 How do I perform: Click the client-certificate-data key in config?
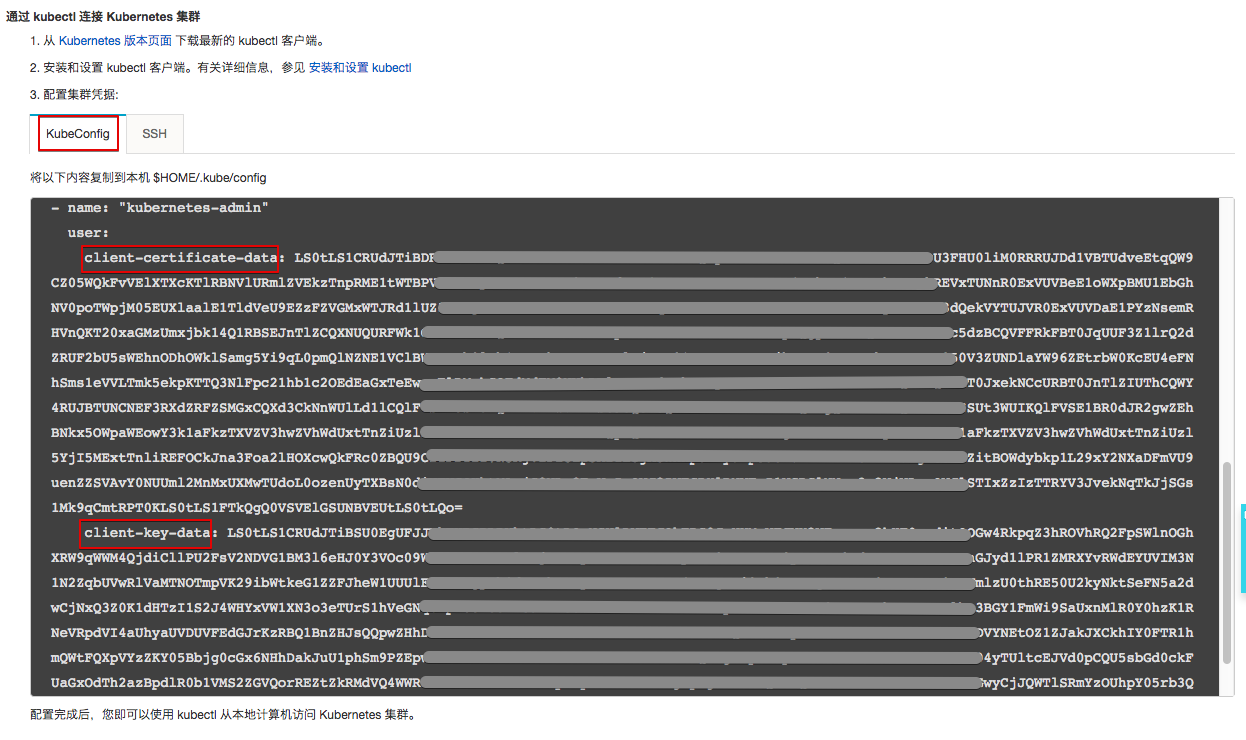(181, 258)
